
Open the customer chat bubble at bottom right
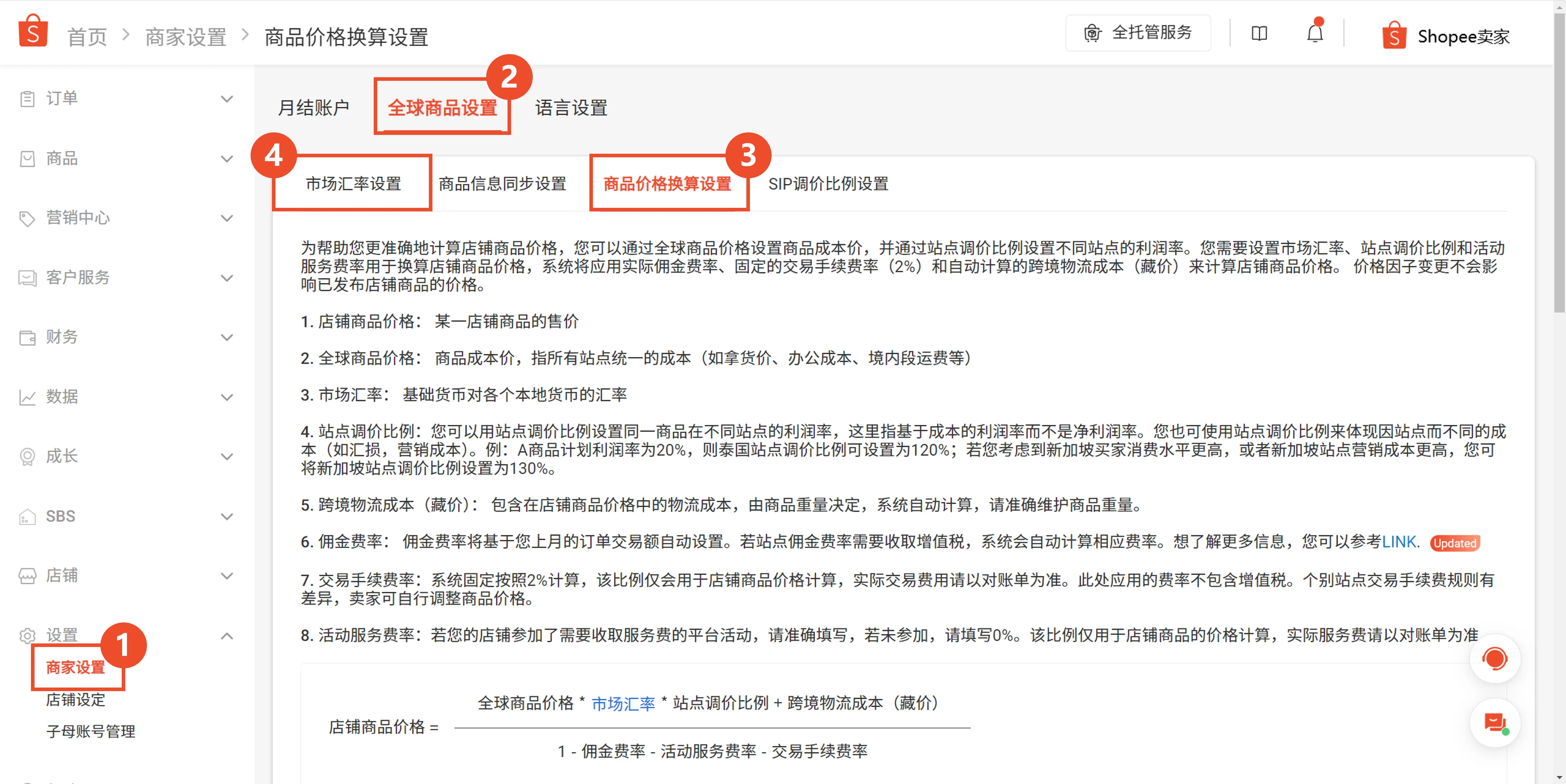coord(1496,723)
